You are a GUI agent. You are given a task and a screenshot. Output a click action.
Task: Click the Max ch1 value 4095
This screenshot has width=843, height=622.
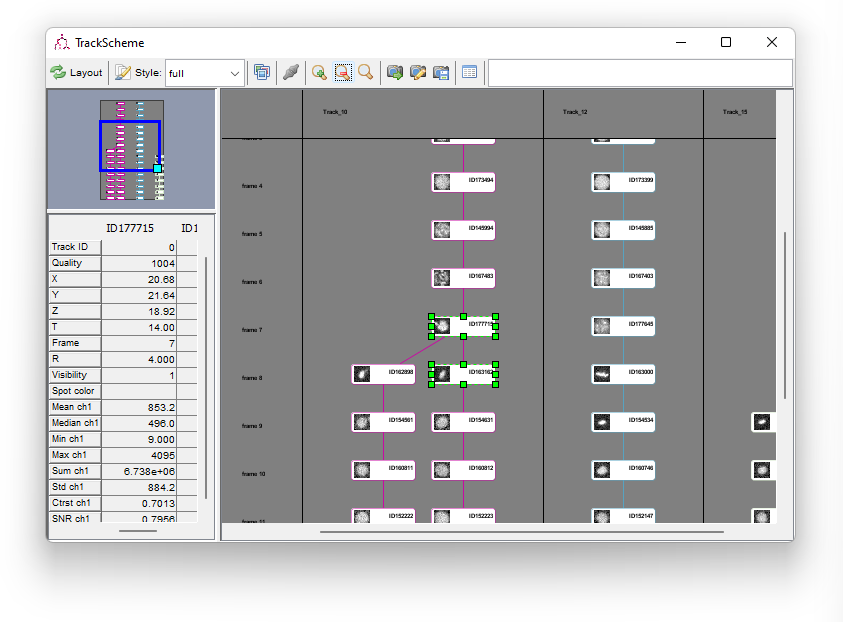point(139,455)
